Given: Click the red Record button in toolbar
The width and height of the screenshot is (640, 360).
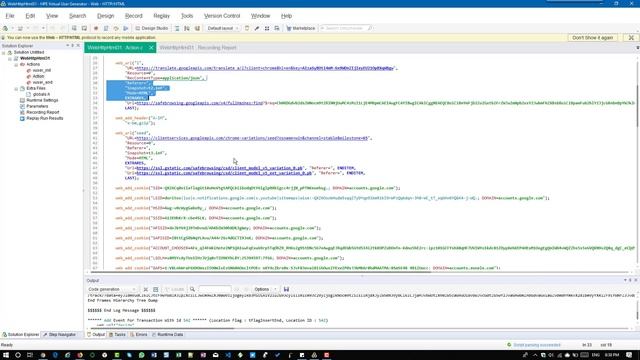Looking at the screenshot, I should pos(96,29).
